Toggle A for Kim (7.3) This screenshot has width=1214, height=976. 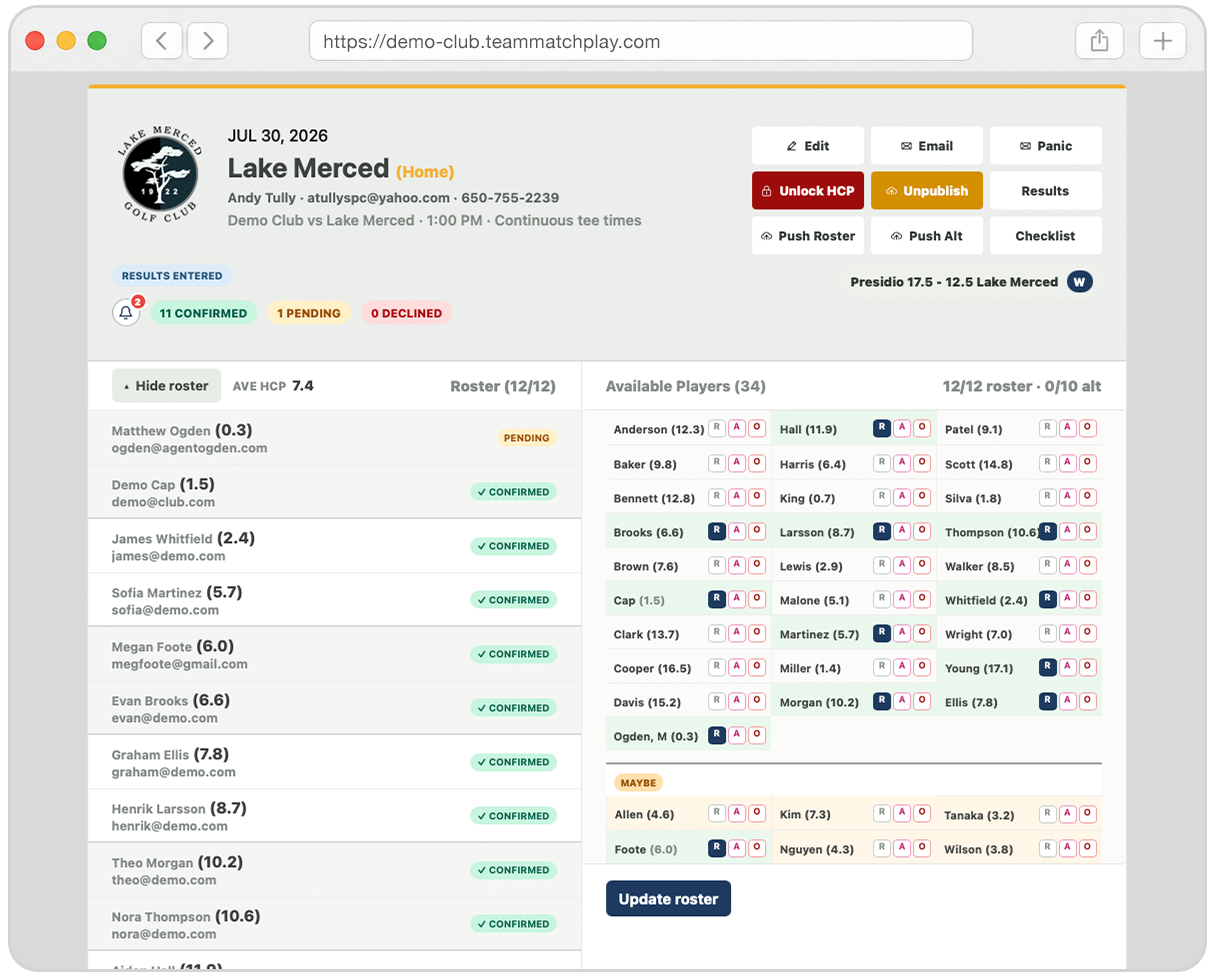(902, 814)
